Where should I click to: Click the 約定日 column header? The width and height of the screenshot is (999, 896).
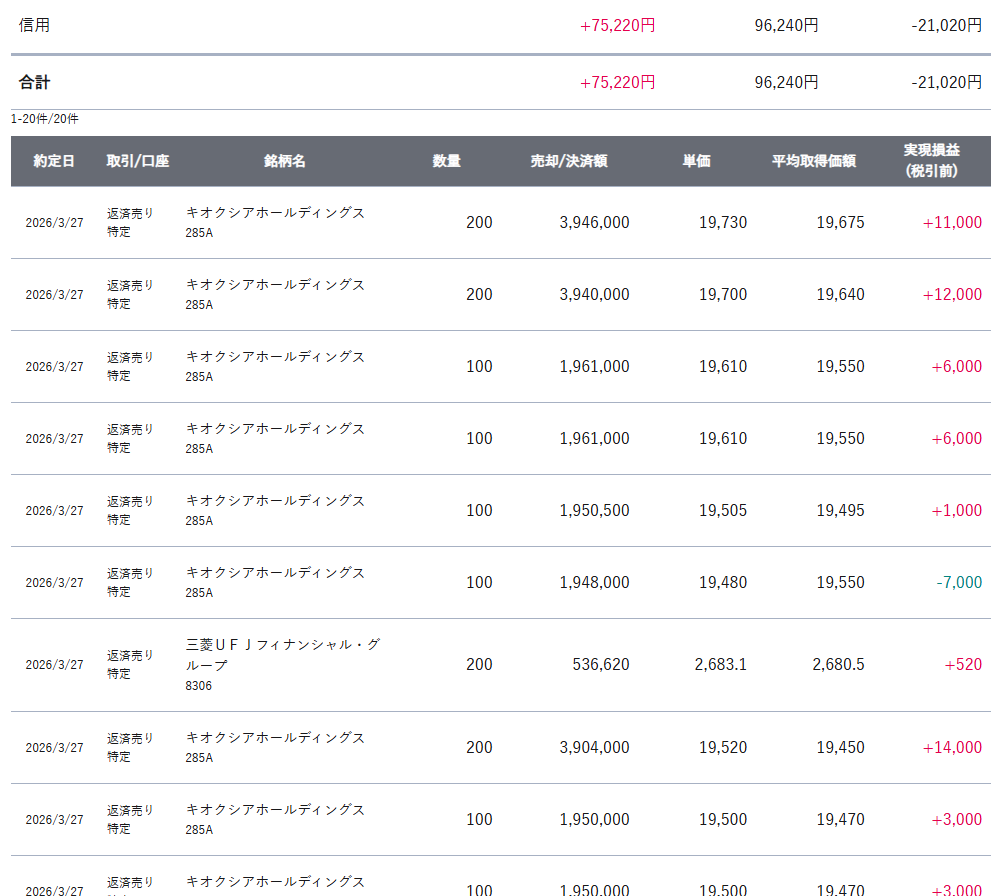click(x=53, y=161)
